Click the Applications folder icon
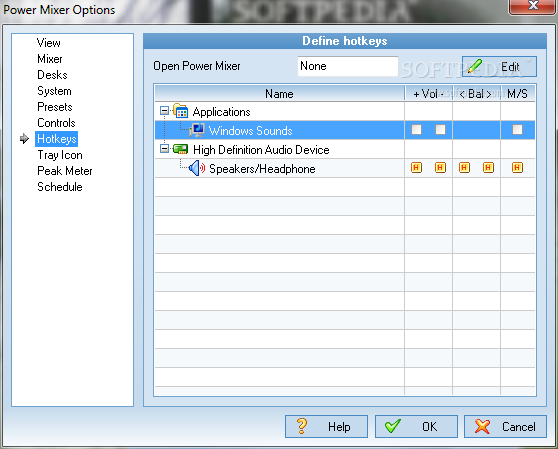 pyautogui.click(x=180, y=111)
